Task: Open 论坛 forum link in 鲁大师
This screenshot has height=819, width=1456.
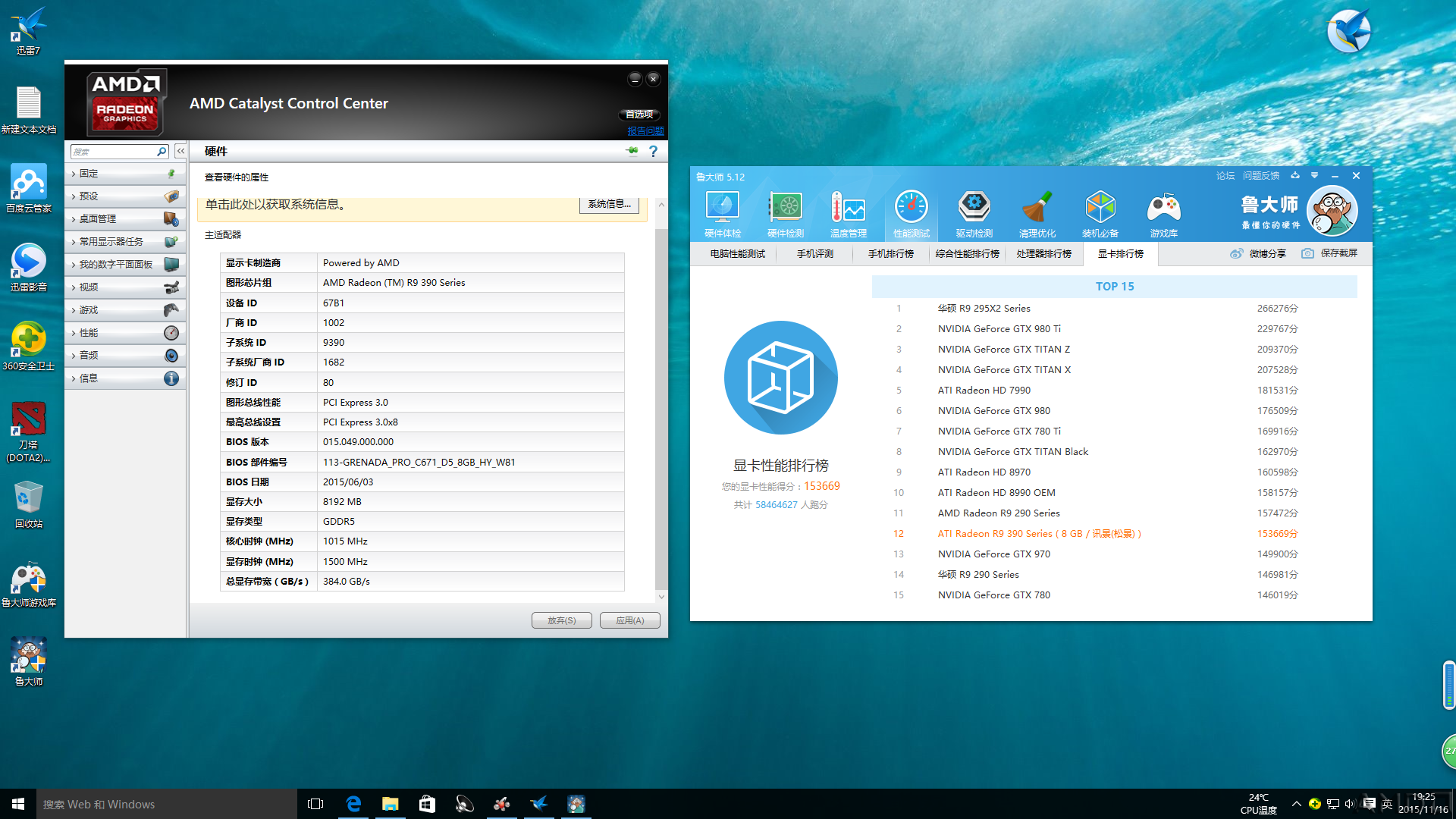Action: [1225, 176]
